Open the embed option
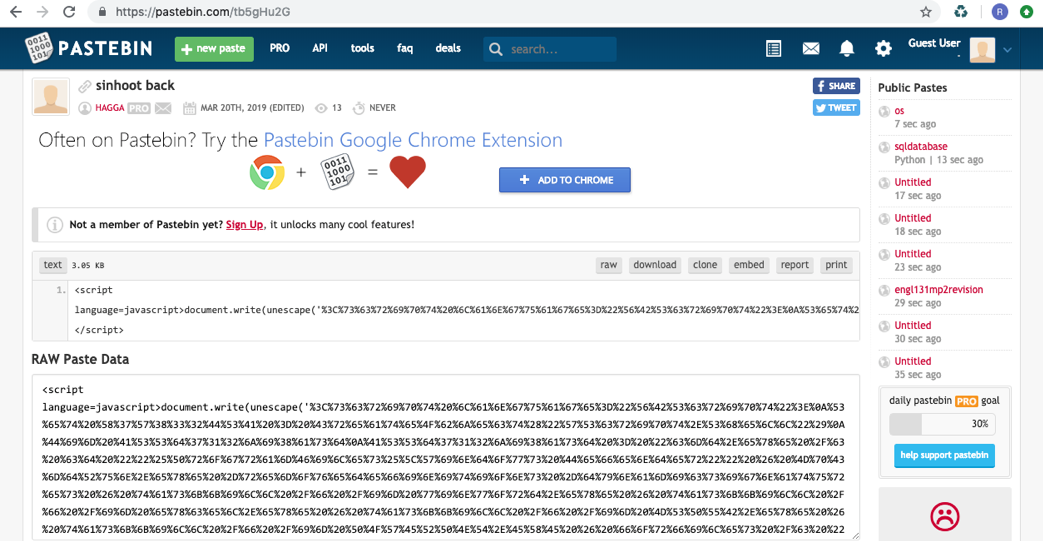 [x=749, y=265]
